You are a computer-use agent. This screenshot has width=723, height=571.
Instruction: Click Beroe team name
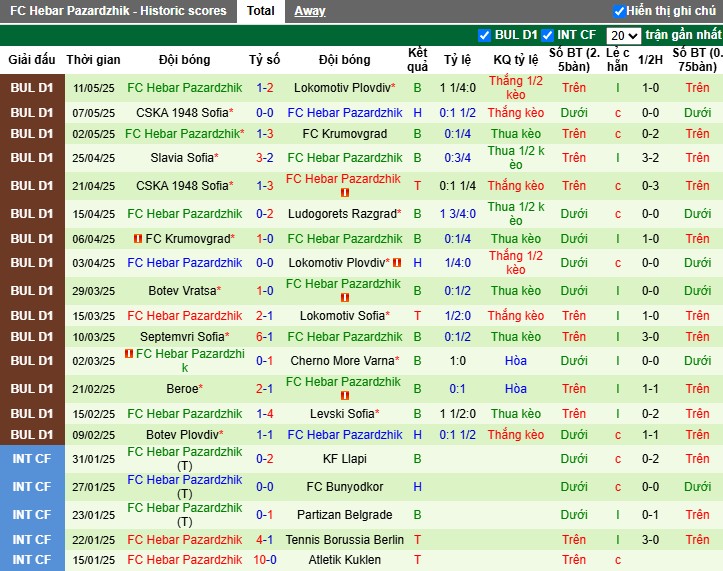[x=182, y=389]
